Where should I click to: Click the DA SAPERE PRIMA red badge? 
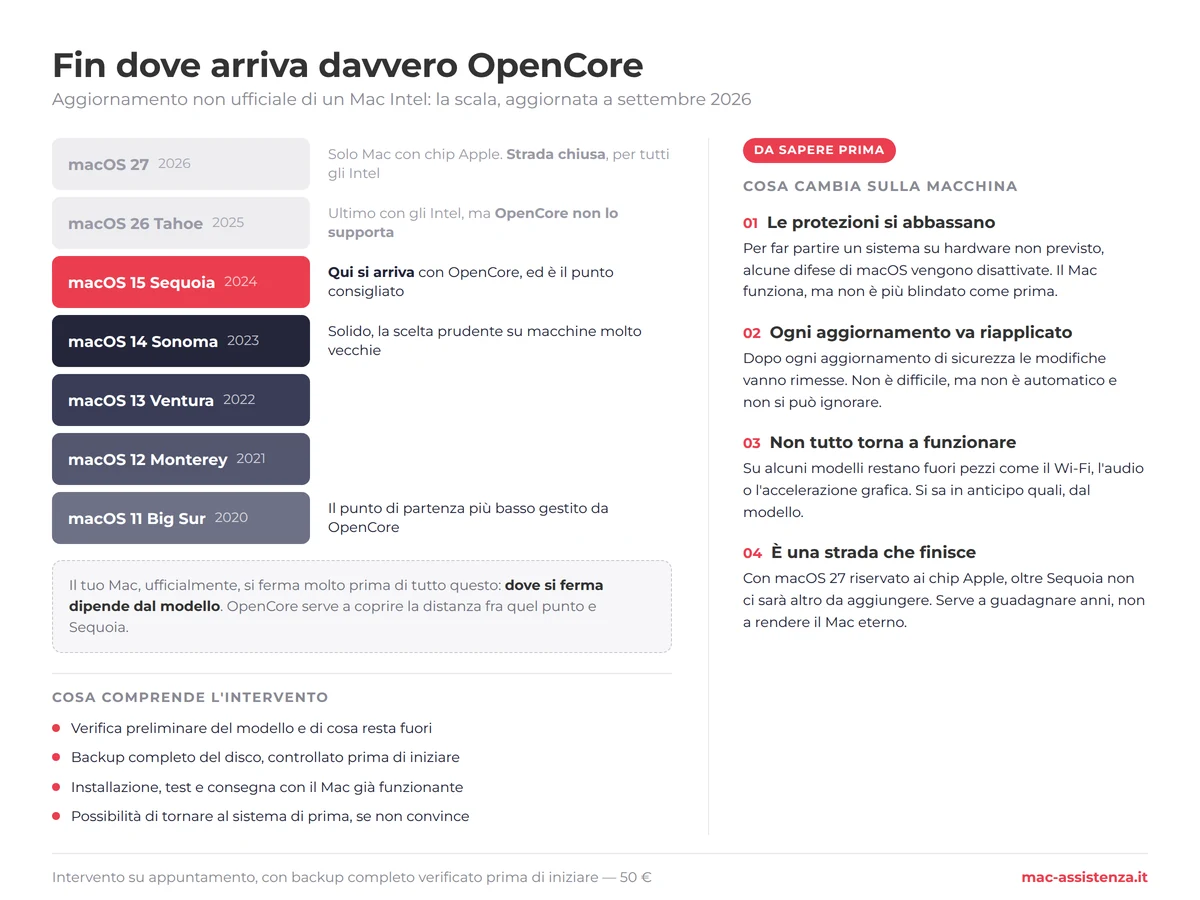(819, 150)
